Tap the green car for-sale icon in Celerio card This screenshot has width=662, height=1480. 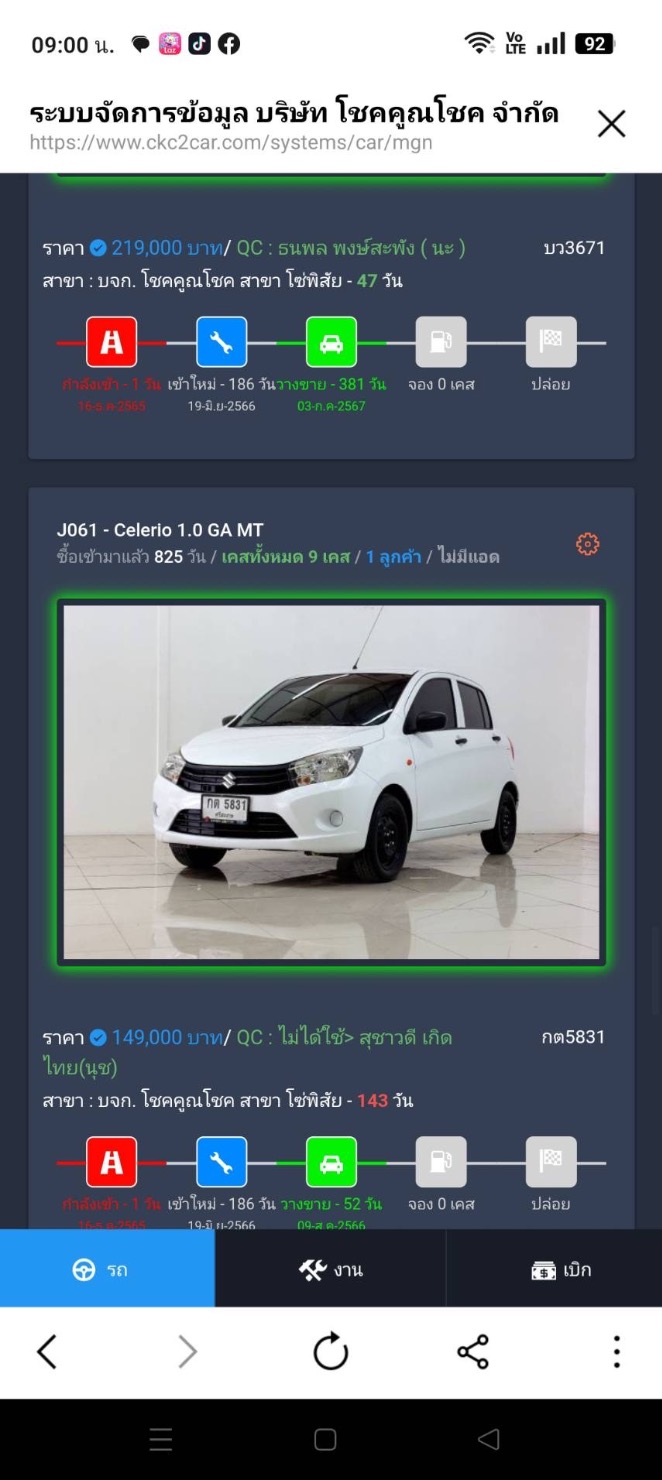click(331, 1162)
